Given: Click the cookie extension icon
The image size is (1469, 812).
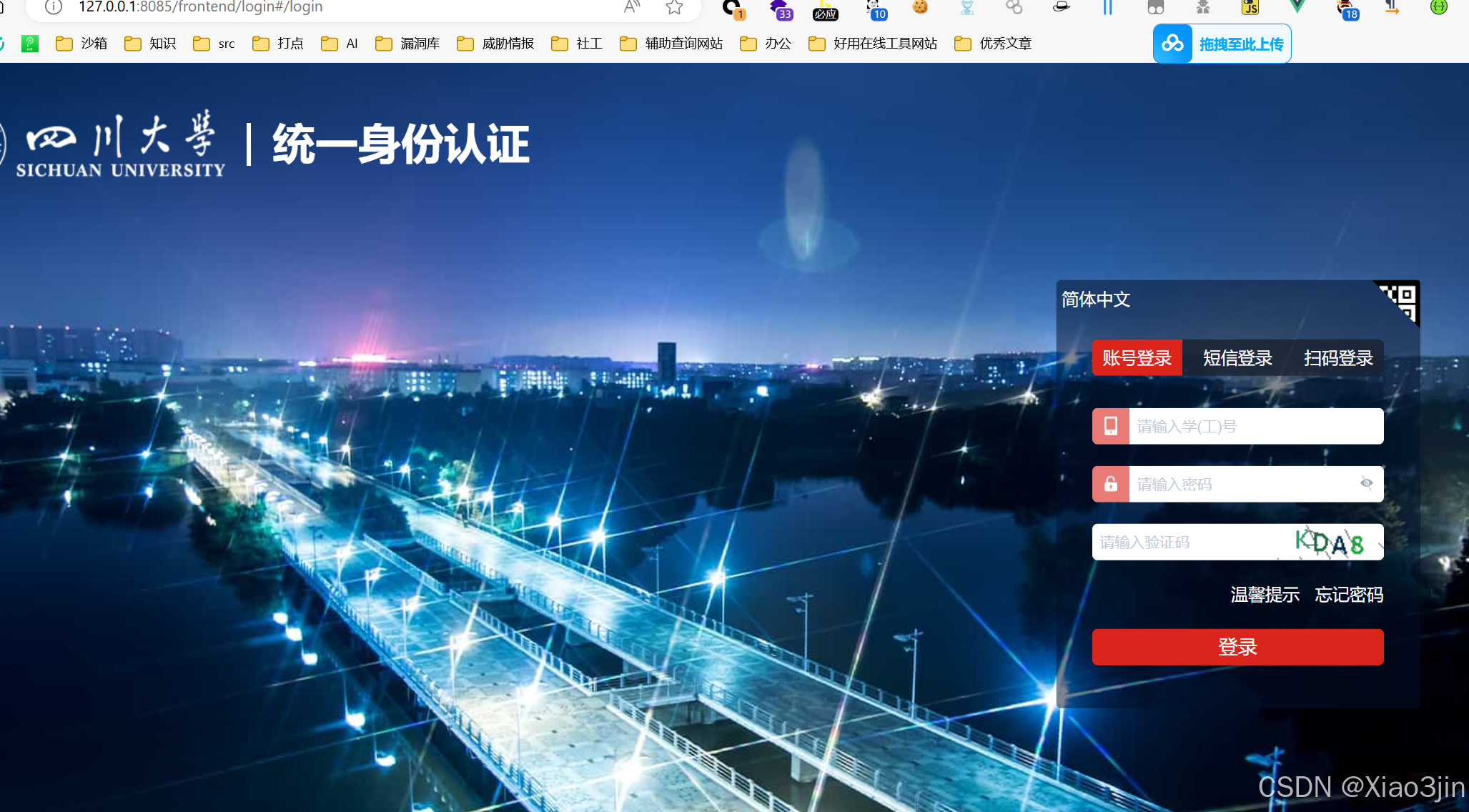Looking at the screenshot, I should pyautogui.click(x=920, y=7).
